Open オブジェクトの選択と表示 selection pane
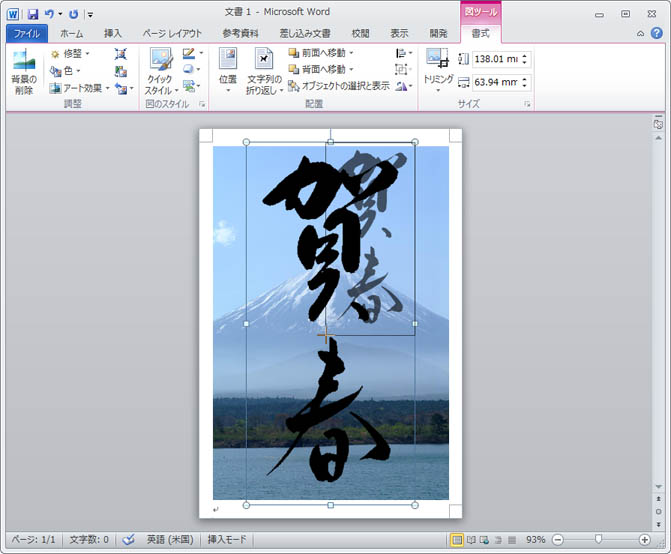 click(339, 86)
